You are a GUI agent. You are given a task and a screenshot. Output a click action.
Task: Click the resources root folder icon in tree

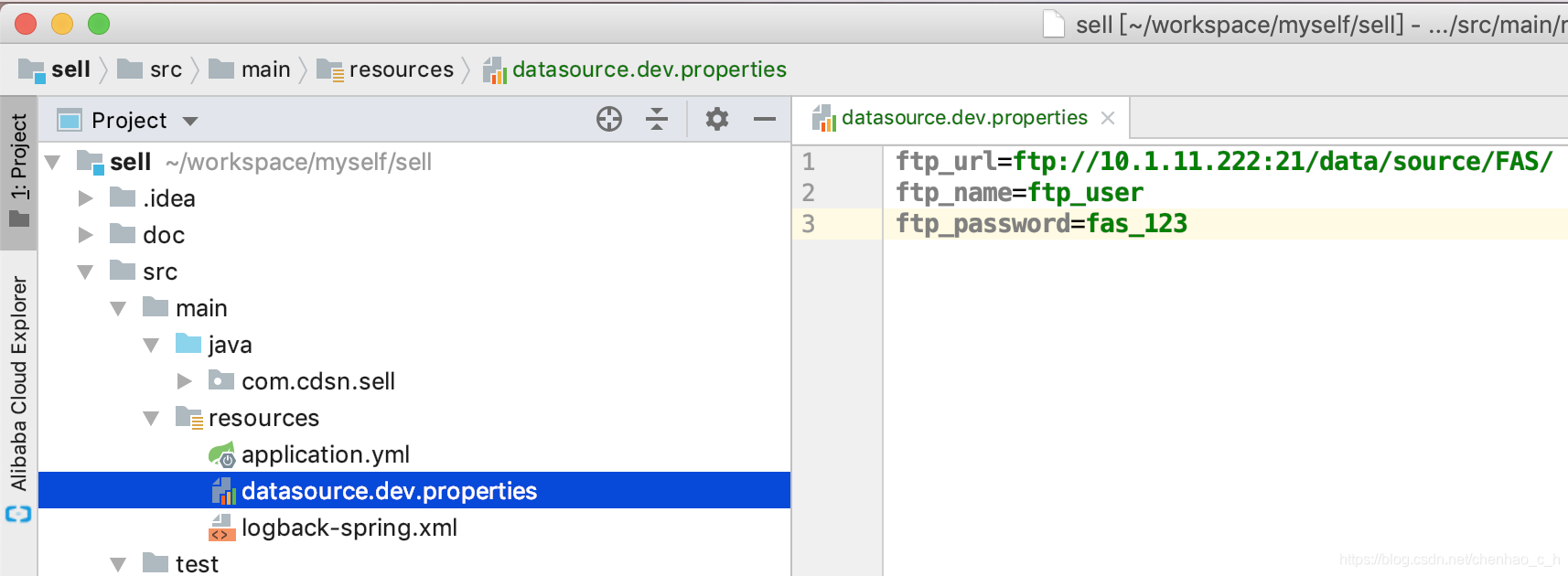pyautogui.click(x=189, y=418)
